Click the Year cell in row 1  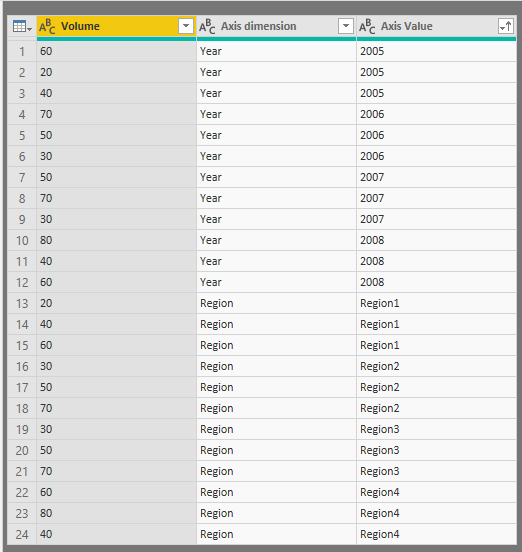[276, 51]
